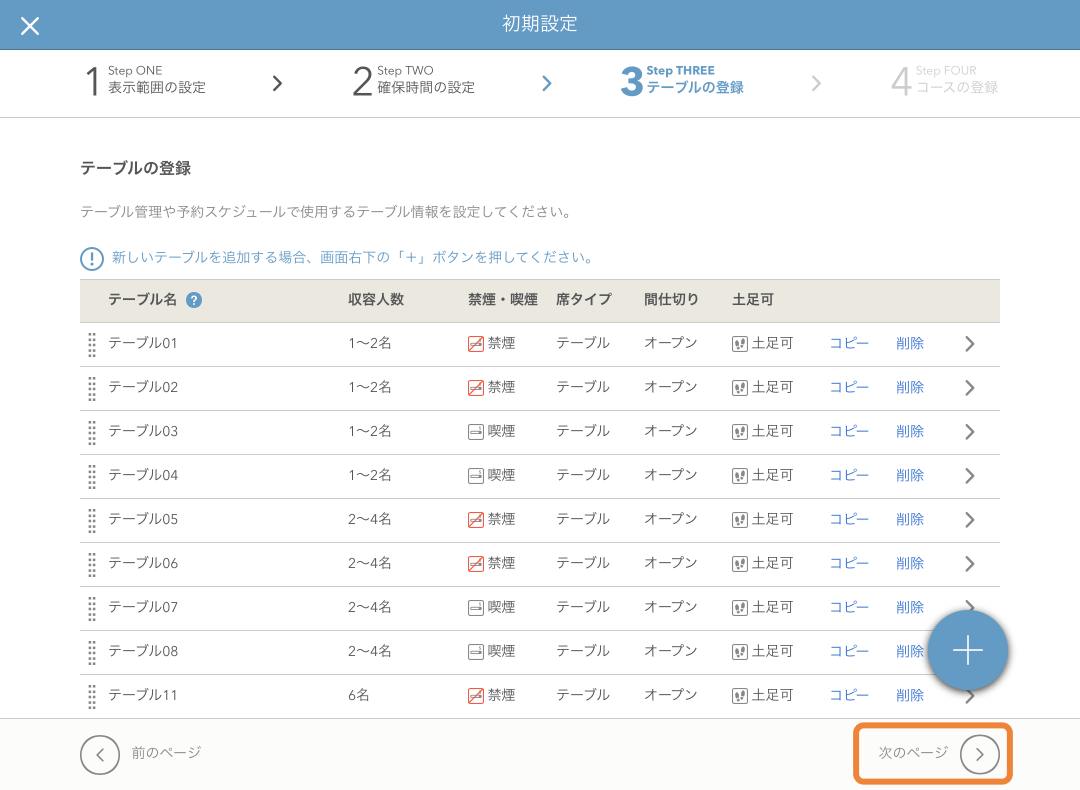Click the info icon next to the blue notice

92,259
